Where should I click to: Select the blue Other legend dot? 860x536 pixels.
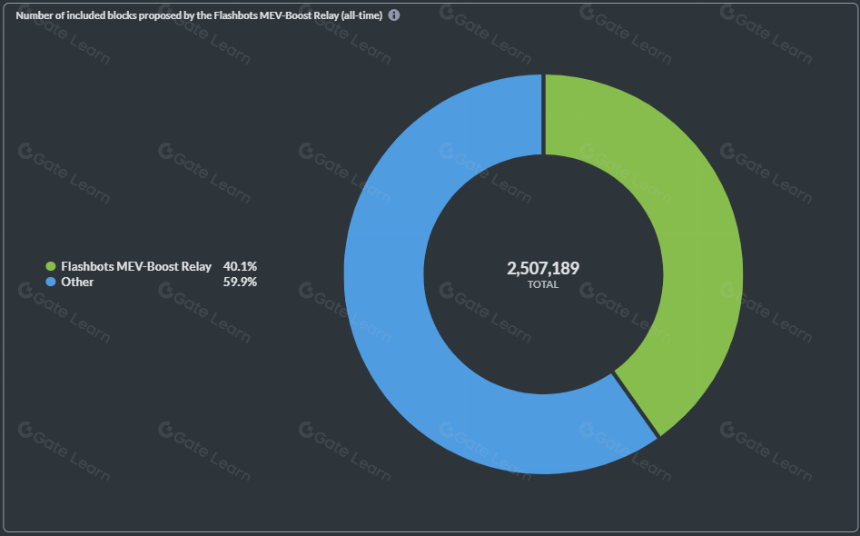51,282
